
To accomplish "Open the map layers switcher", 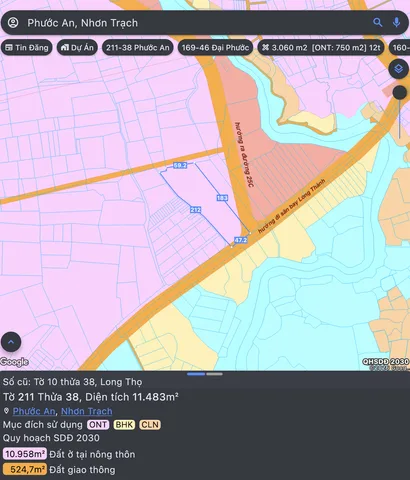I will tap(398, 69).
